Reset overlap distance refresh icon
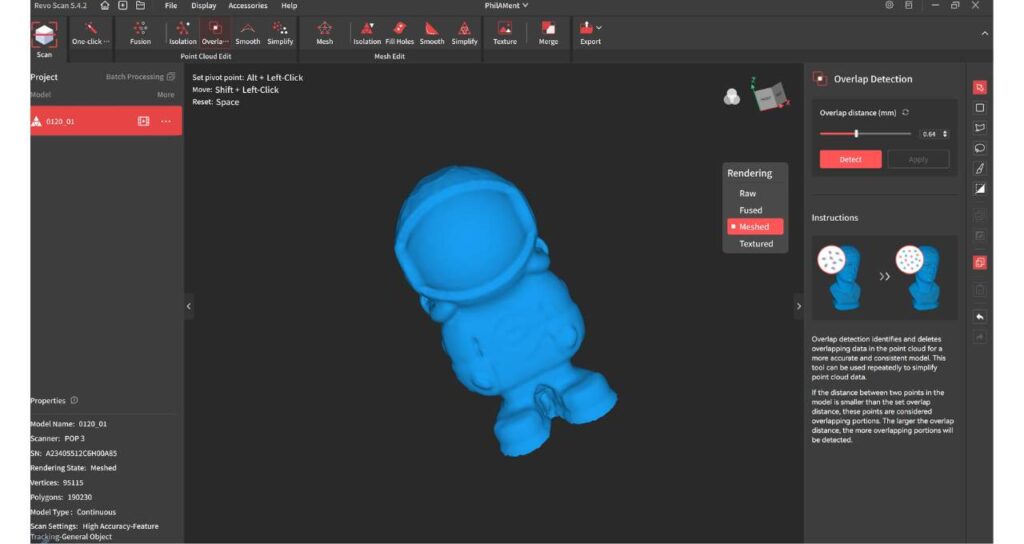This screenshot has height=544, width=1024. coord(906,112)
